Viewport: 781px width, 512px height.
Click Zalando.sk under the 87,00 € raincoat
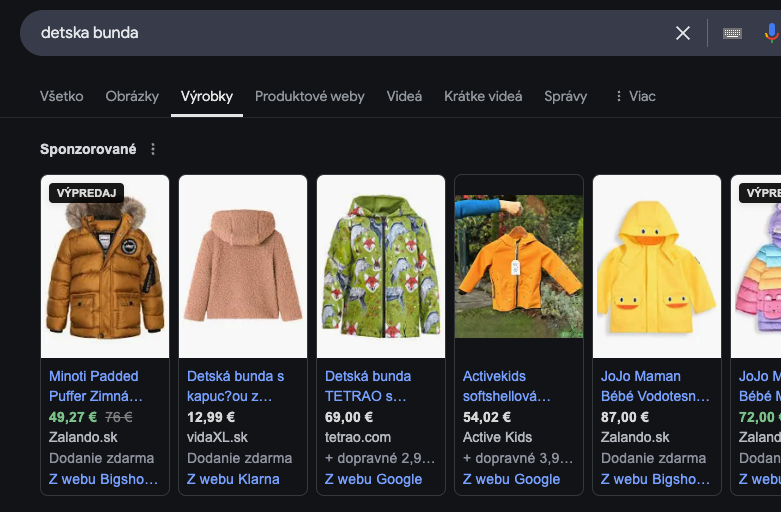[635, 437]
